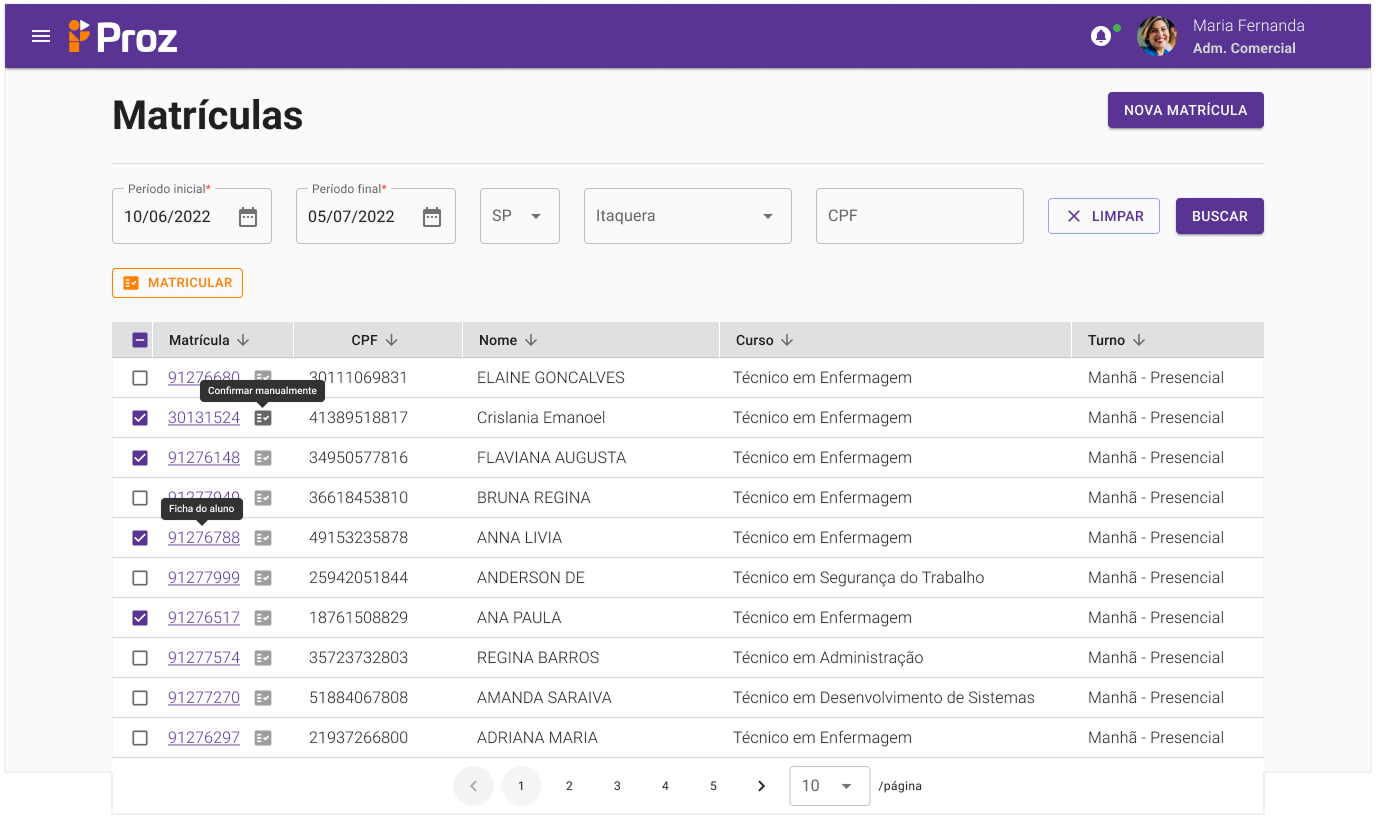This screenshot has height=838, width=1376.
Task: Open the rows per page dropdown
Action: tap(828, 786)
